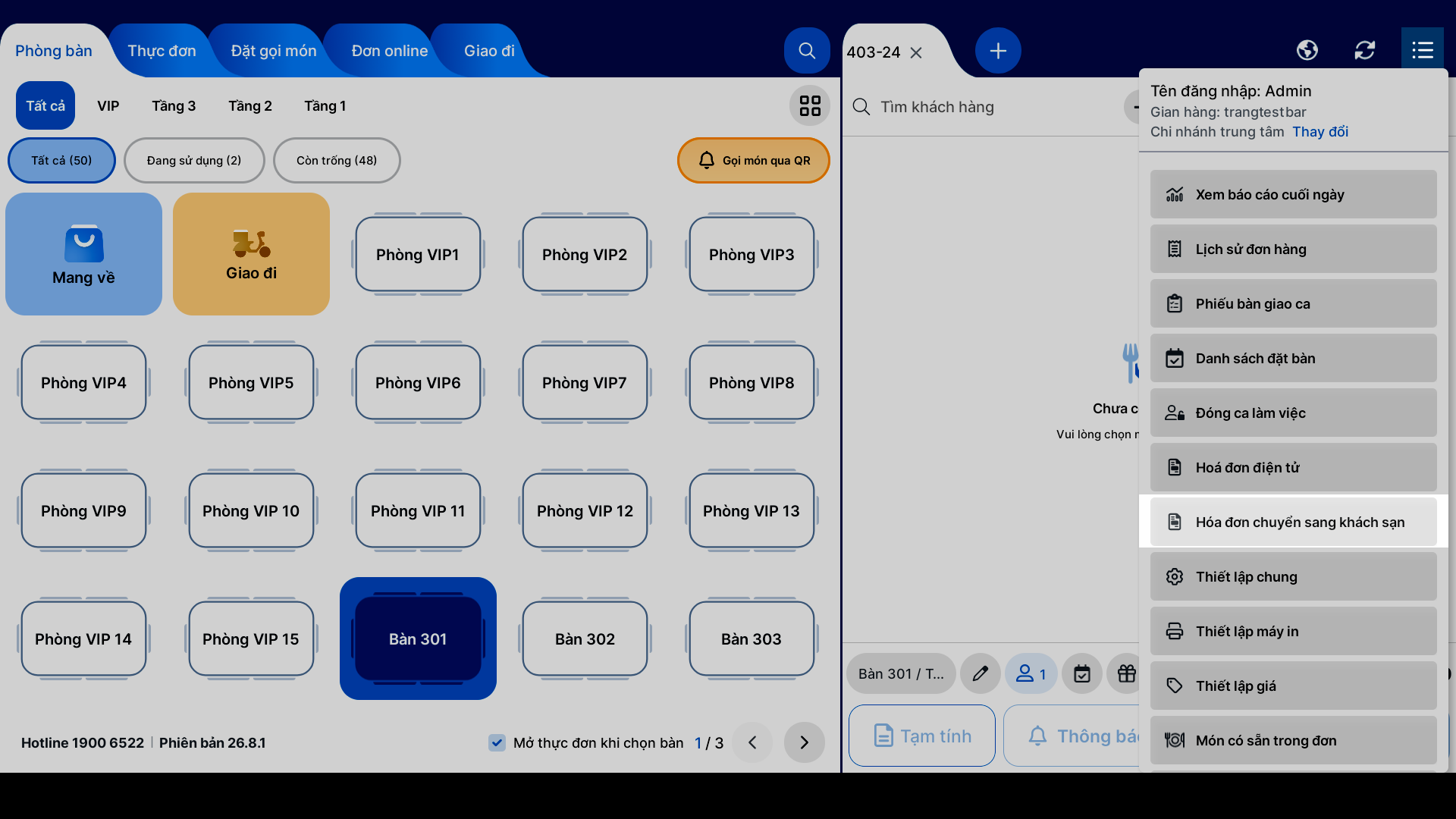Open Danh sách đặt bàn menu item

pos(1293,358)
